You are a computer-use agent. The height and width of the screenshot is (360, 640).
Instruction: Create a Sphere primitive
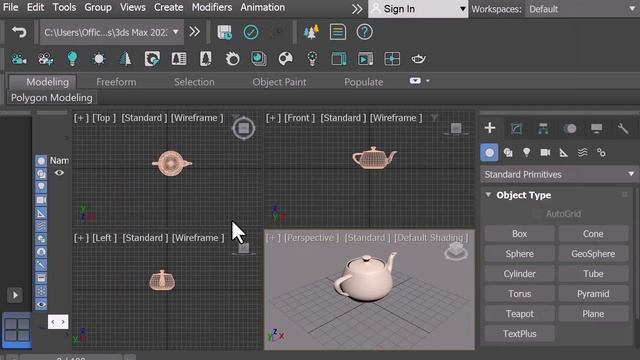point(520,254)
